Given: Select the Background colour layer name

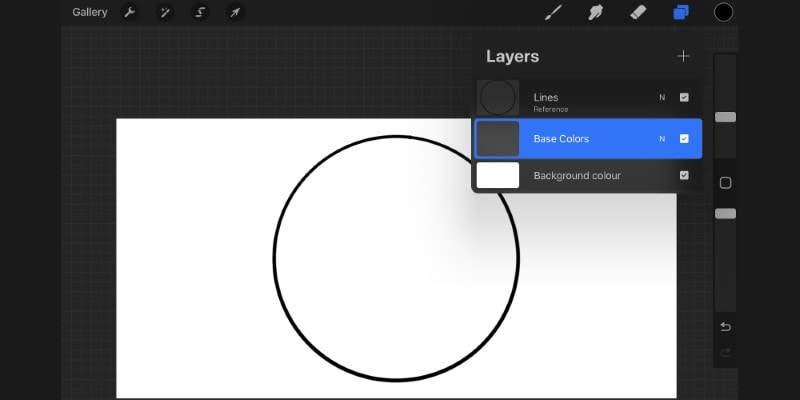Looking at the screenshot, I should click(x=577, y=176).
